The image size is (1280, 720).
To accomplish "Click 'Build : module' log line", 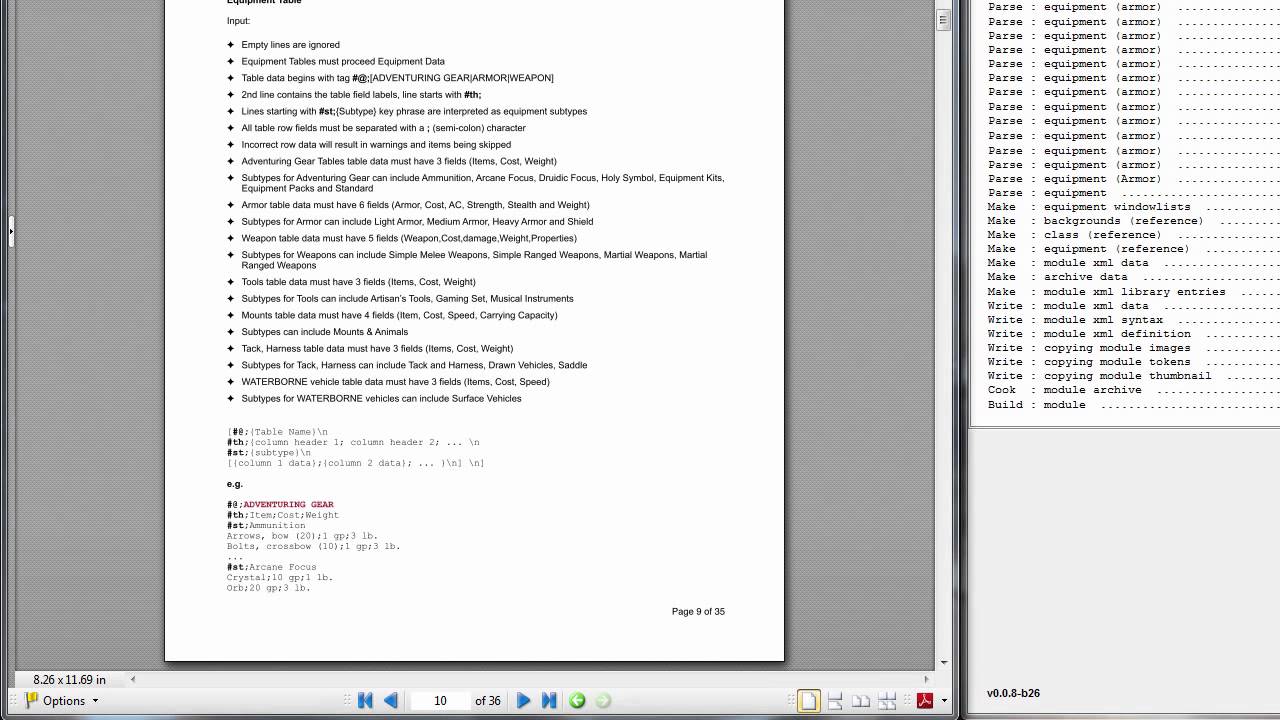I will click(1036, 405).
